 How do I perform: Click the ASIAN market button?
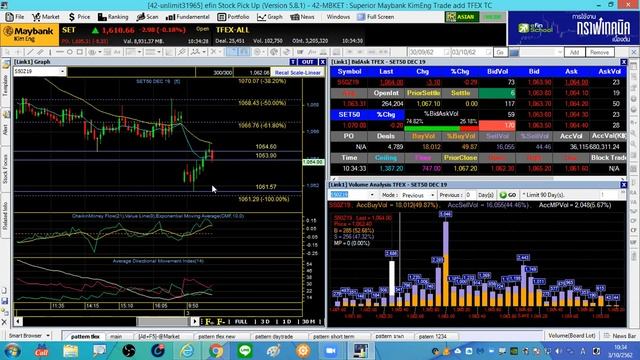pos(462,17)
